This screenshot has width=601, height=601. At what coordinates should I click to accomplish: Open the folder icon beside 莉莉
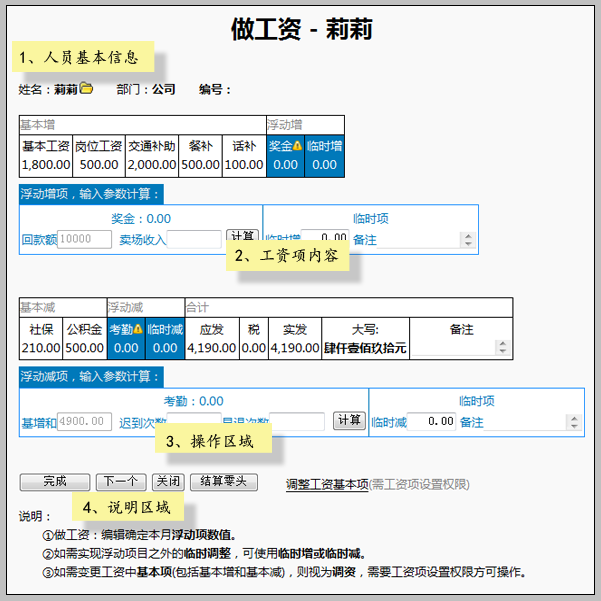(86, 88)
